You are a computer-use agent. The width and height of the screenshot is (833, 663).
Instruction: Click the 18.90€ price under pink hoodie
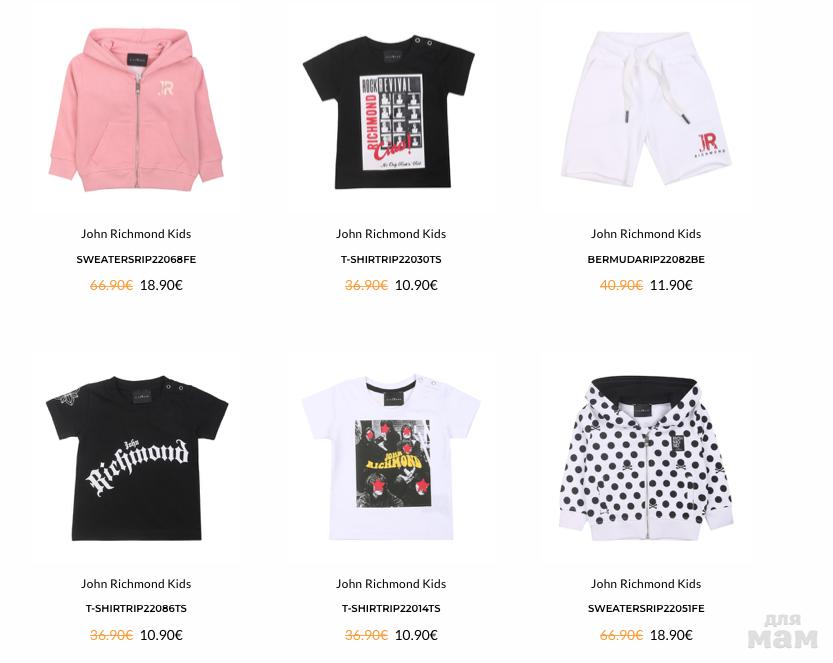pos(161,285)
